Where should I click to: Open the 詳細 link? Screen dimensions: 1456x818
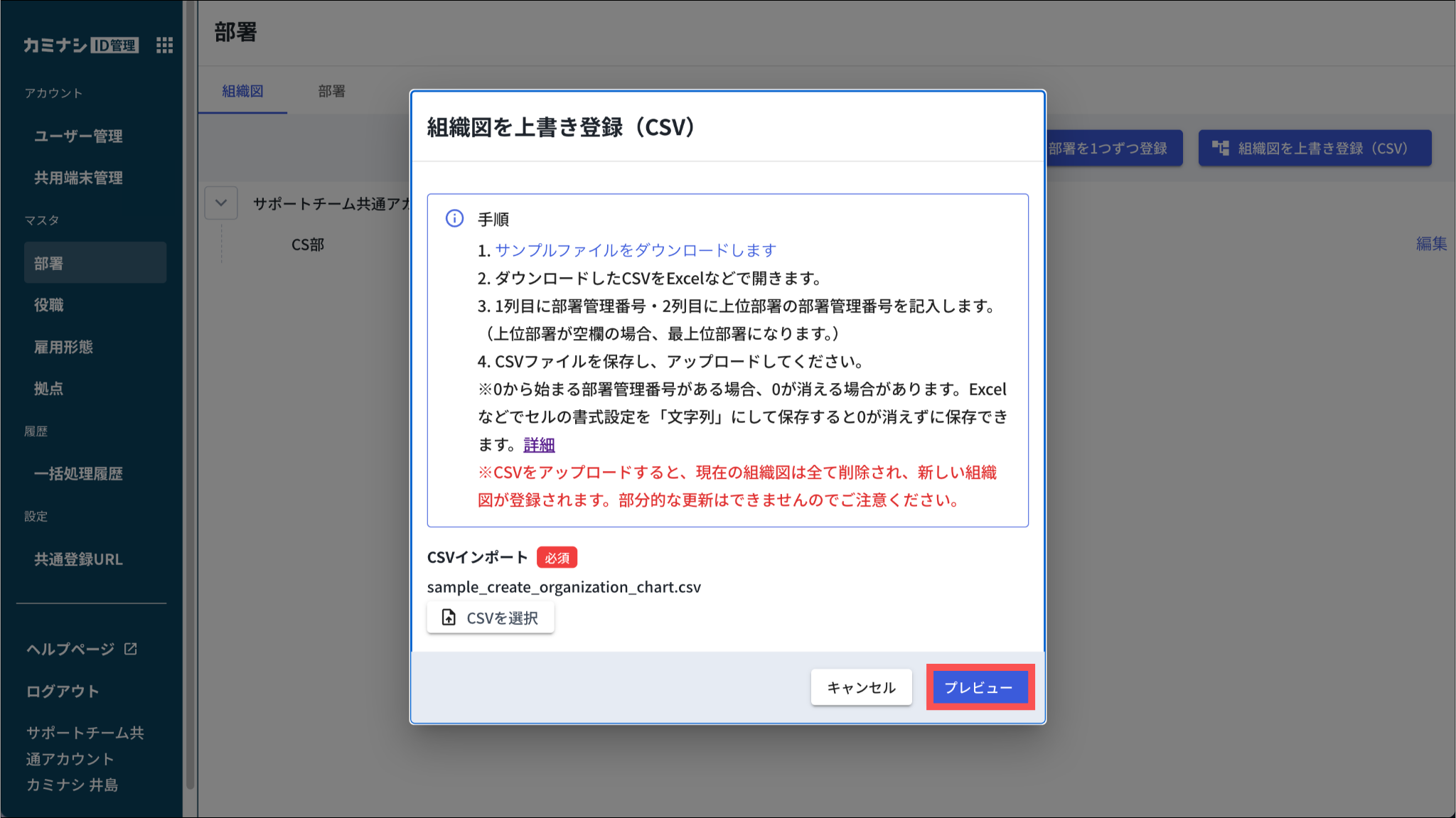tap(538, 445)
